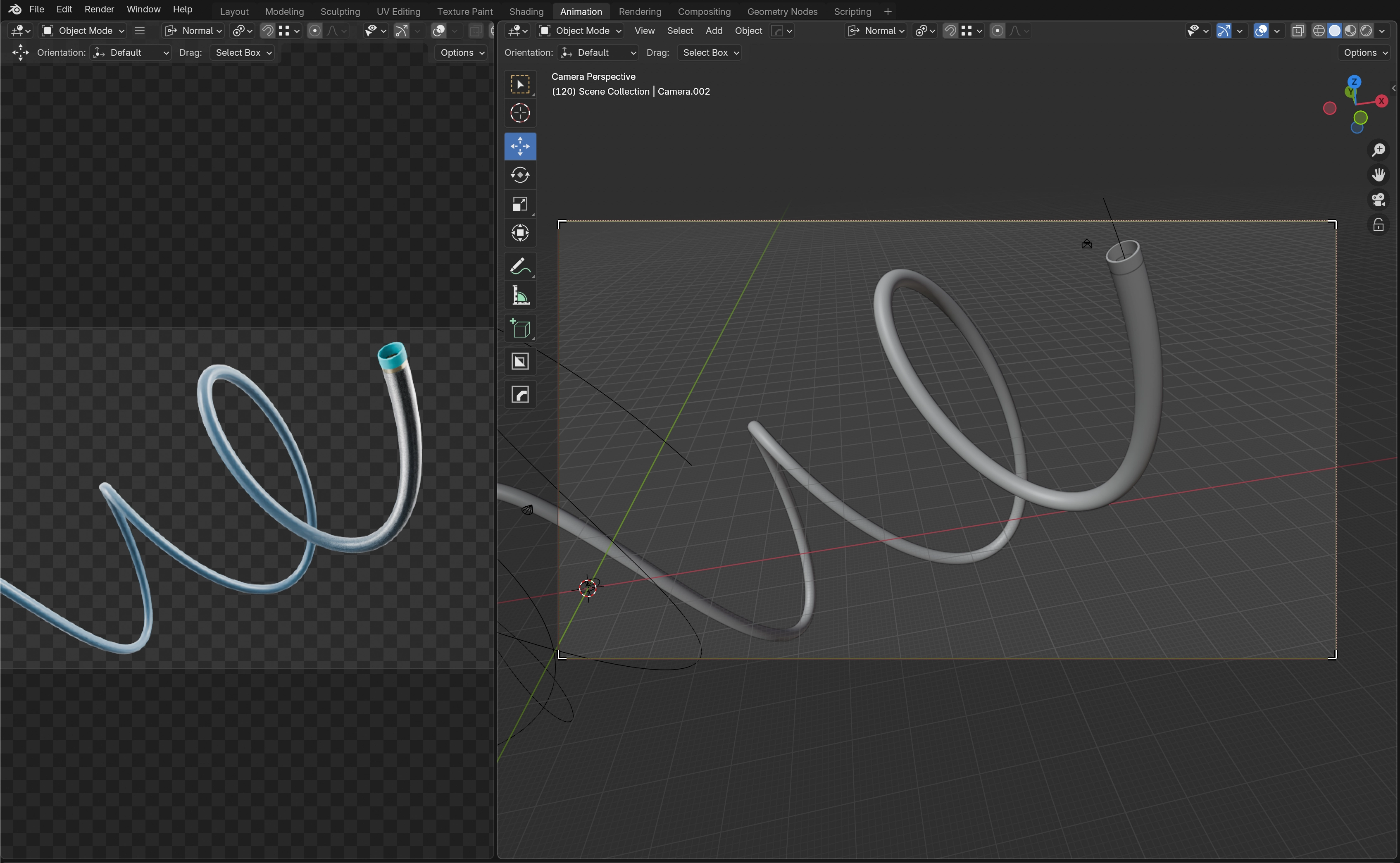The image size is (1400, 863).
Task: Click the Select menu in viewport header
Action: [679, 31]
